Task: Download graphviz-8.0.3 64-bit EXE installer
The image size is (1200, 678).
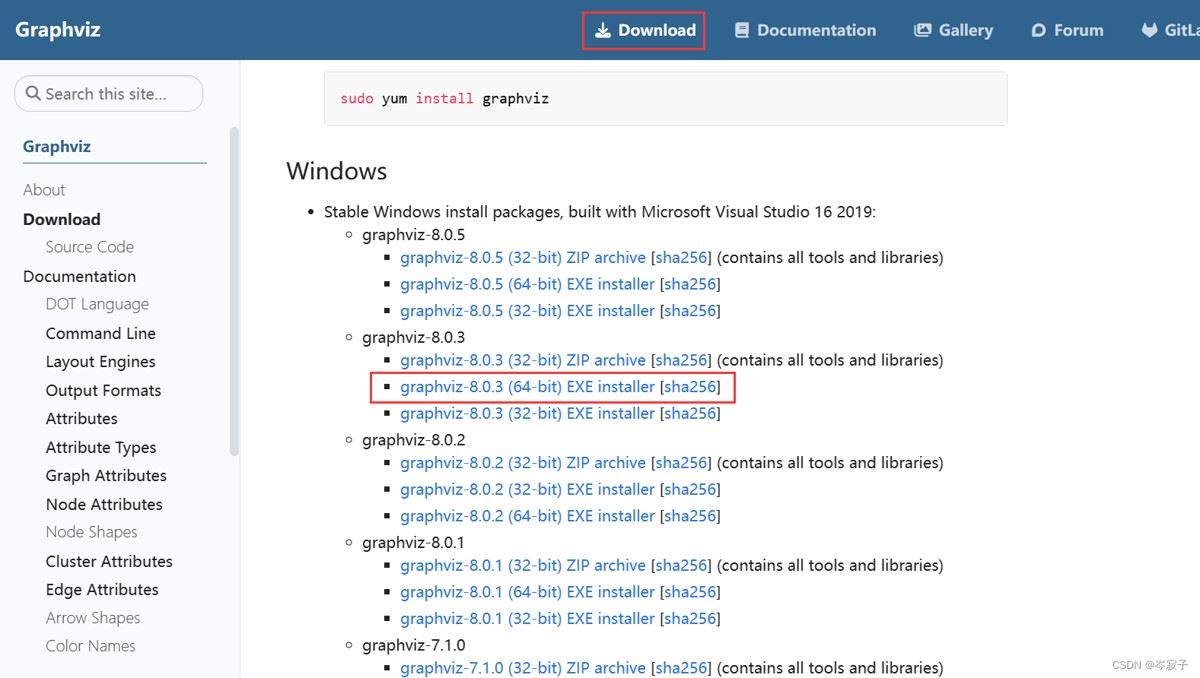Action: point(527,387)
